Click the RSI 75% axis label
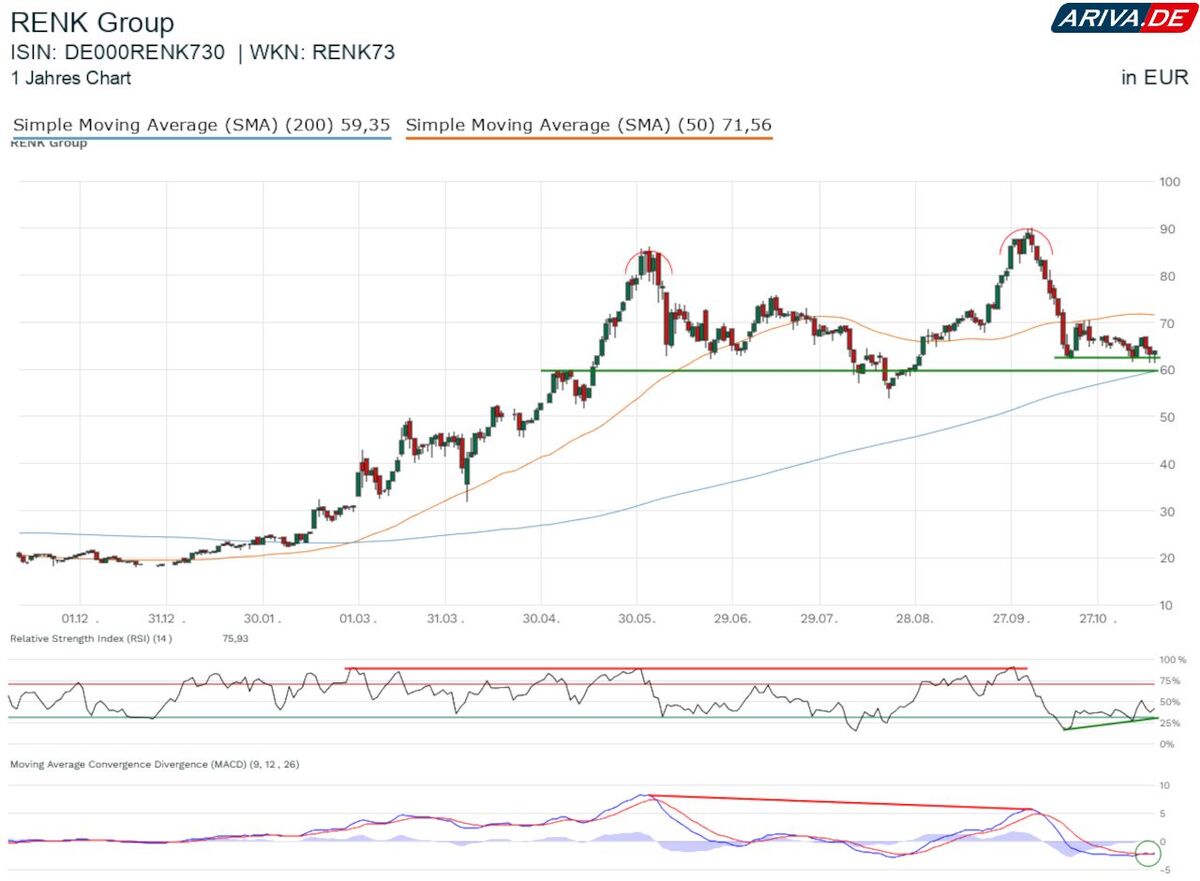The width and height of the screenshot is (1200, 881). (x=1169, y=681)
